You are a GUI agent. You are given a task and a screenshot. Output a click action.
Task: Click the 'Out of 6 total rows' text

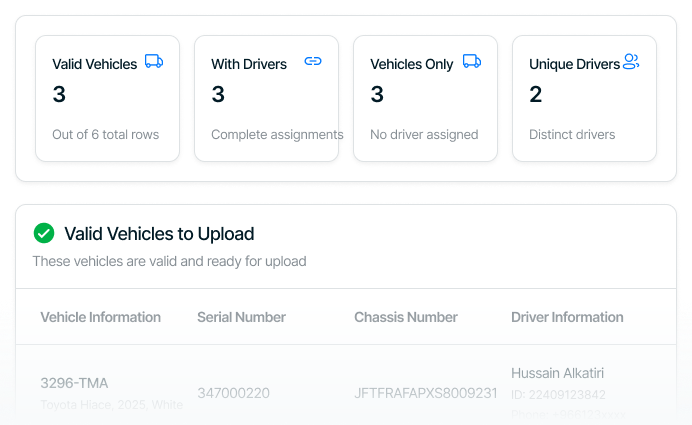click(x=105, y=134)
